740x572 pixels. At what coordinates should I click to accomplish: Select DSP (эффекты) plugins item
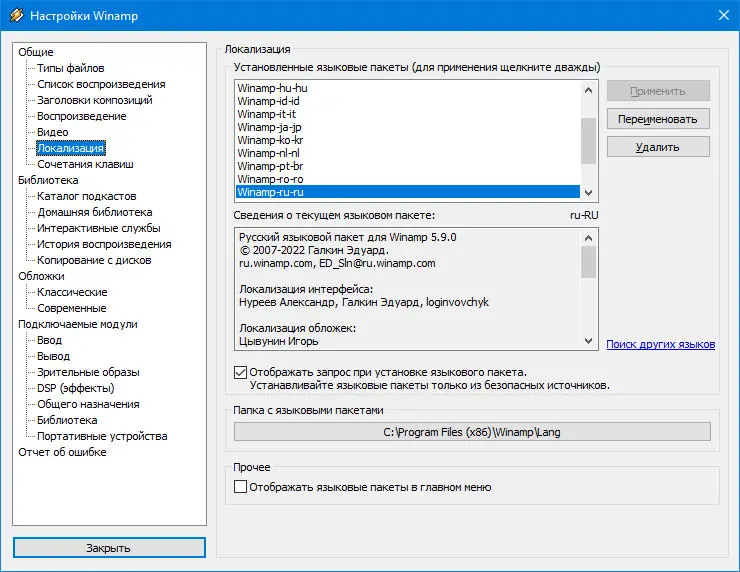pyautogui.click(x=76, y=388)
